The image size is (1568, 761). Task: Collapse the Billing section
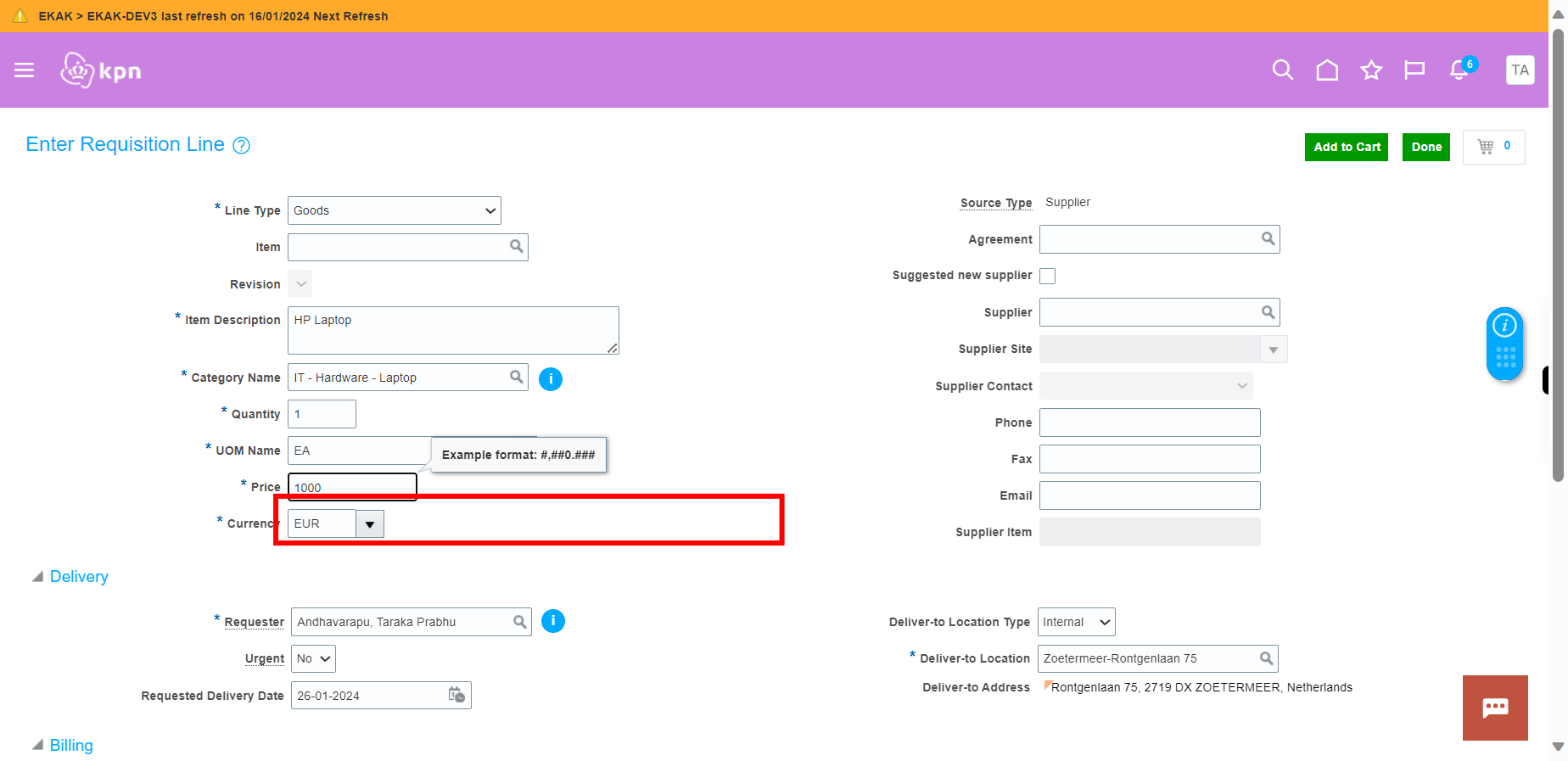pos(37,745)
